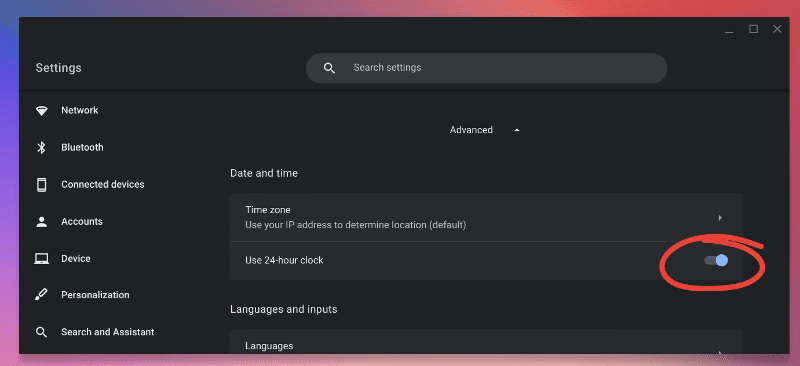
Task: Open Search and Assistant section
Action: (108, 332)
